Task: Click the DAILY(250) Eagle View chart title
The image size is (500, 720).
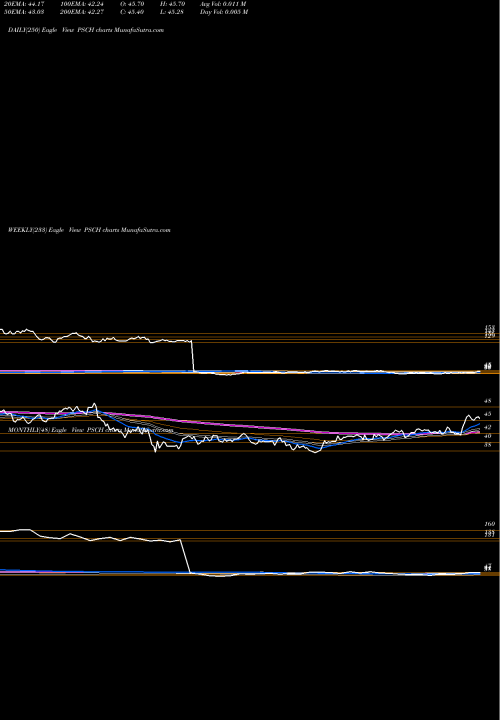Action: 86,30
